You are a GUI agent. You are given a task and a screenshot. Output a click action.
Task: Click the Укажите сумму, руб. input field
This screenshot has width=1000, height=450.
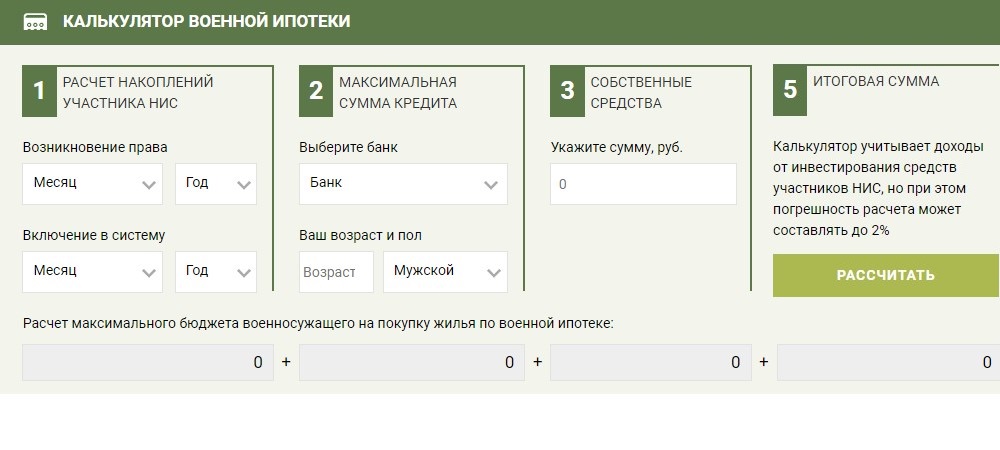click(643, 184)
